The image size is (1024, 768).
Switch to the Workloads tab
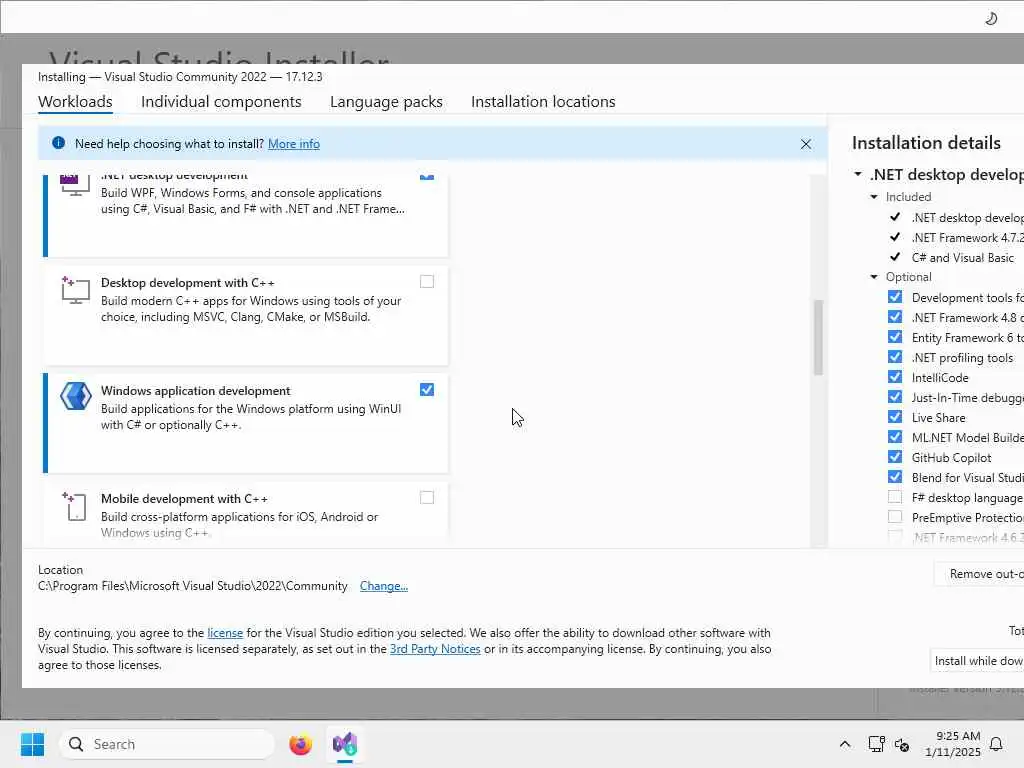75,102
